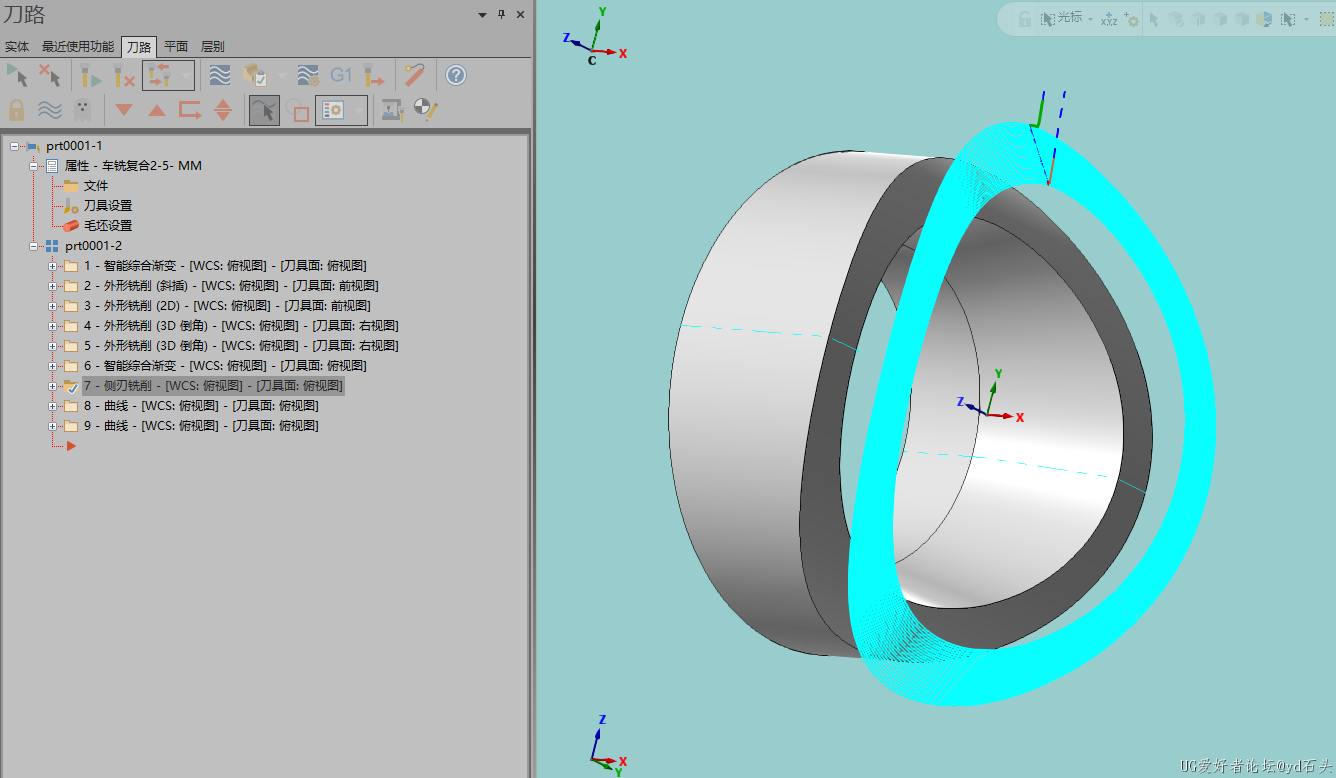This screenshot has width=1336, height=778.
Task: Click the red insert arrow in tree
Action: pyautogui.click(x=71, y=446)
